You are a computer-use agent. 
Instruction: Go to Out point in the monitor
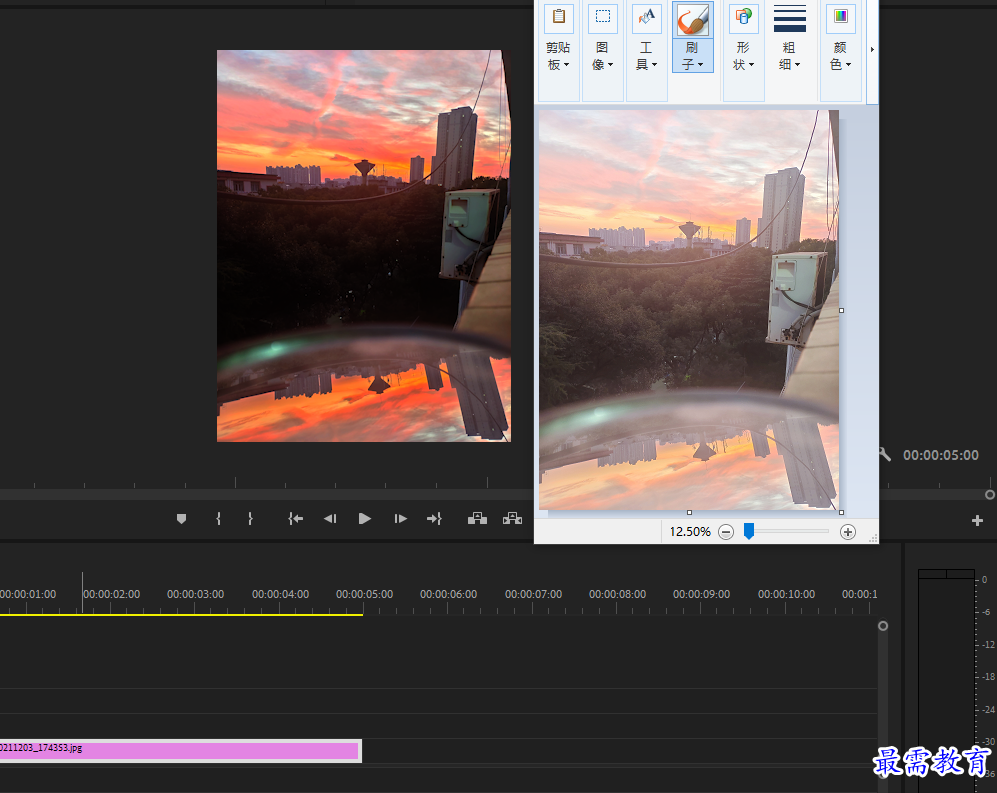(434, 519)
